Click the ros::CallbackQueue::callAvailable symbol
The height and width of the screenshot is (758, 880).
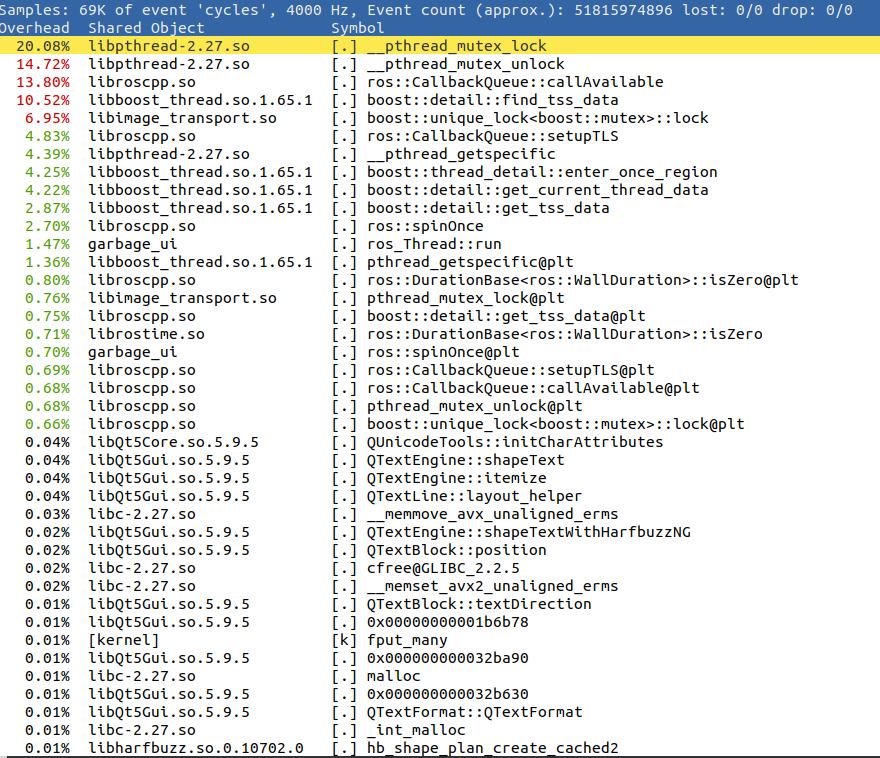515,82
